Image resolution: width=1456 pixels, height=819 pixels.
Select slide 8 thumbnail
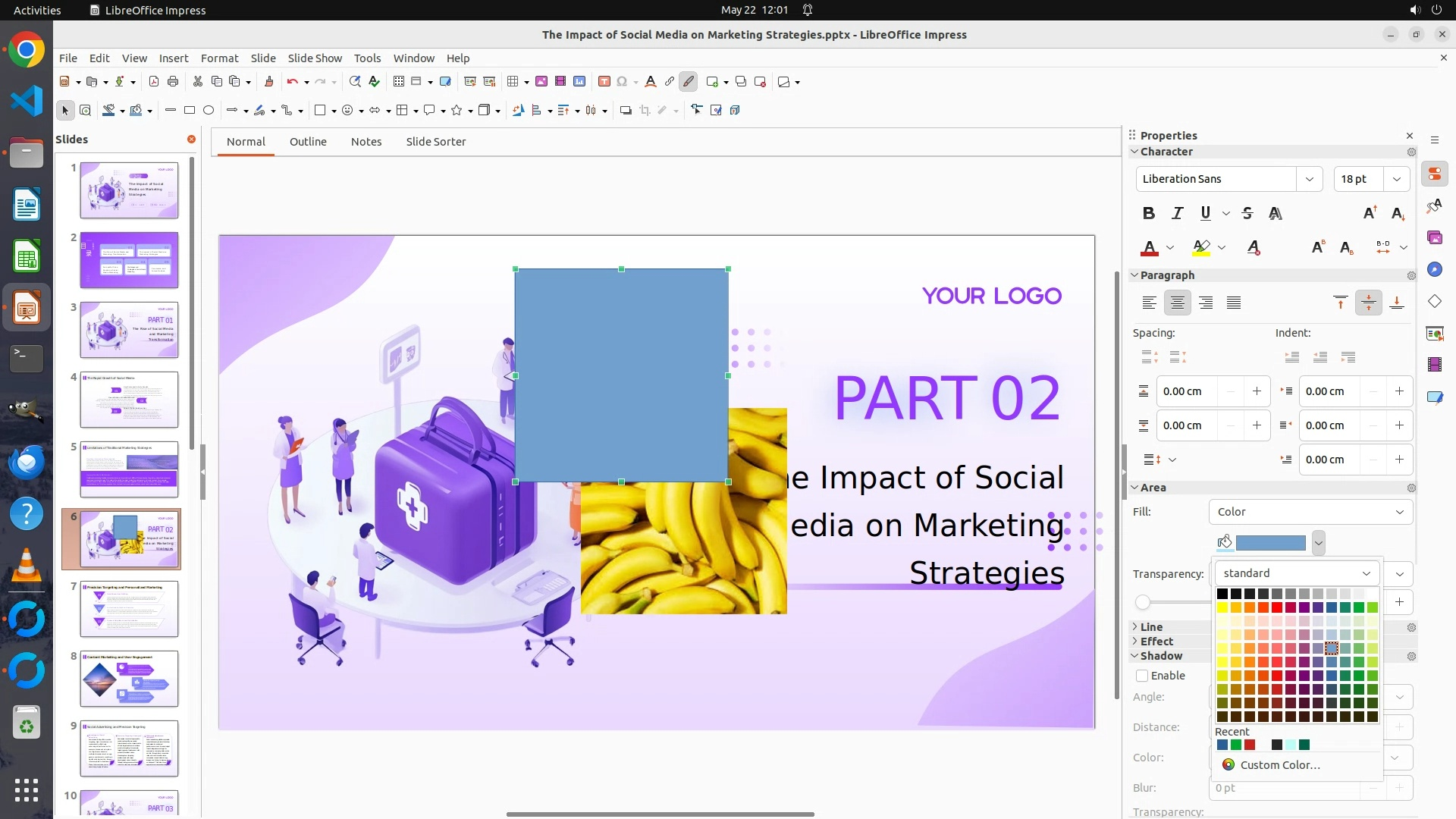click(x=129, y=678)
